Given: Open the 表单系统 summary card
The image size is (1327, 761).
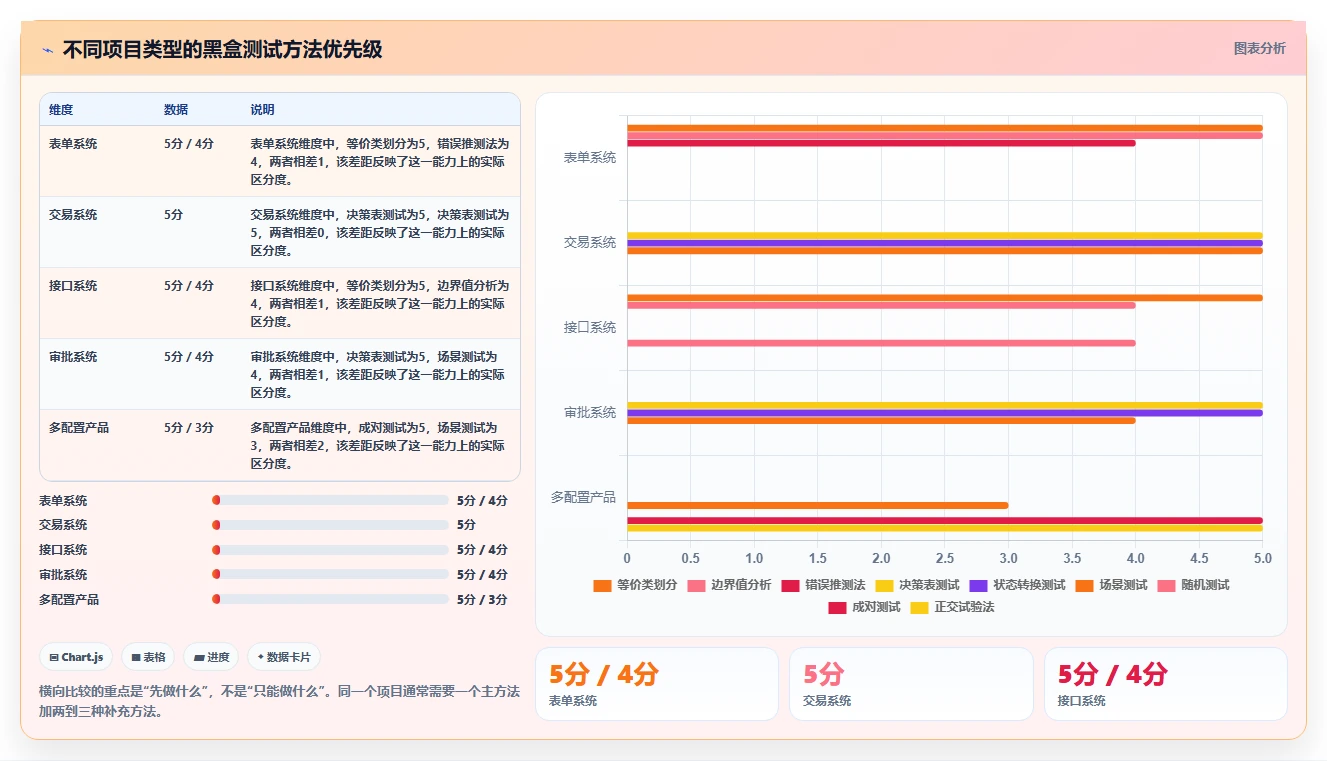Looking at the screenshot, I should pos(657,684).
